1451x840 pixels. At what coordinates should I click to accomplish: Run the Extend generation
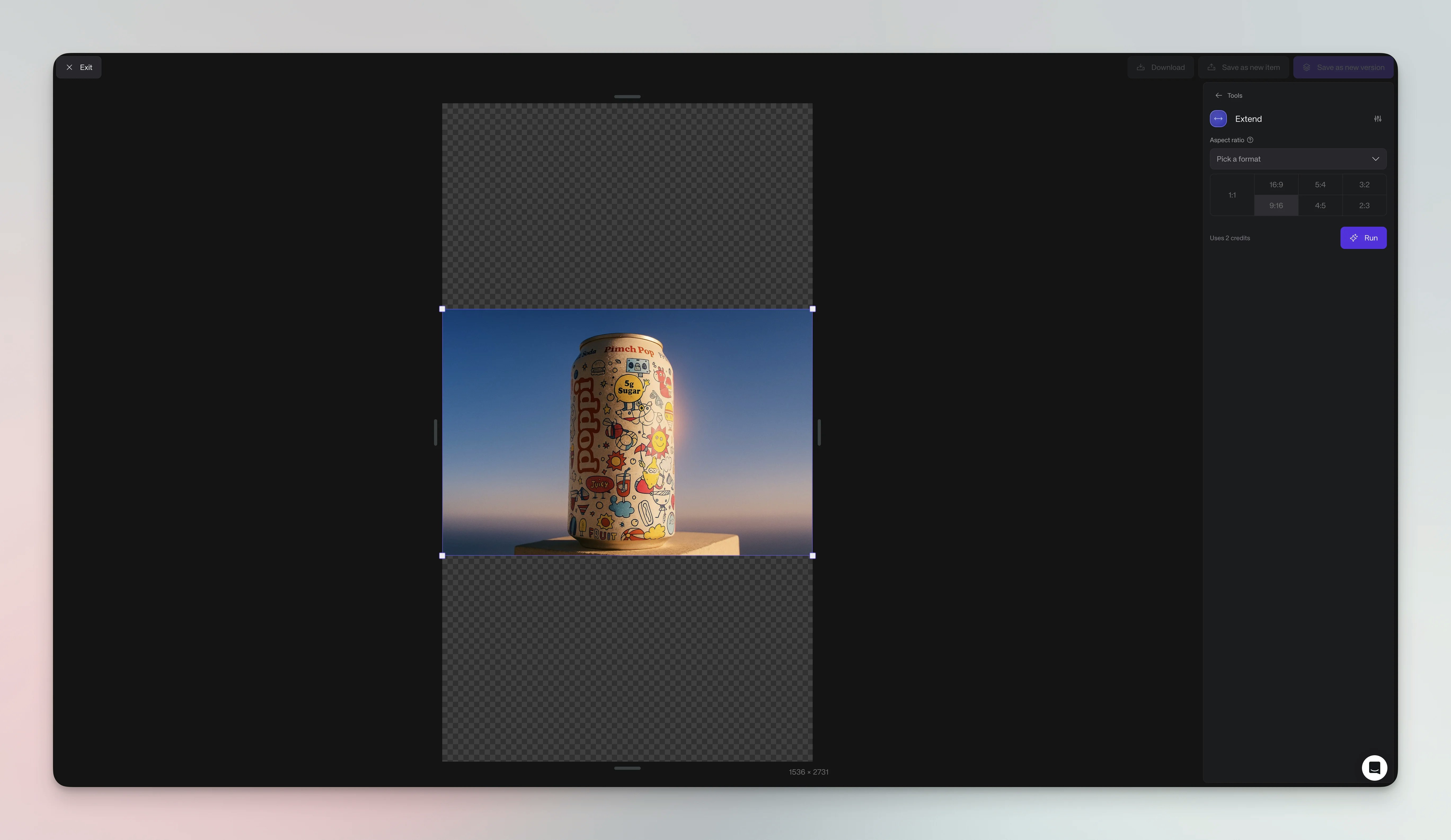coord(1364,238)
